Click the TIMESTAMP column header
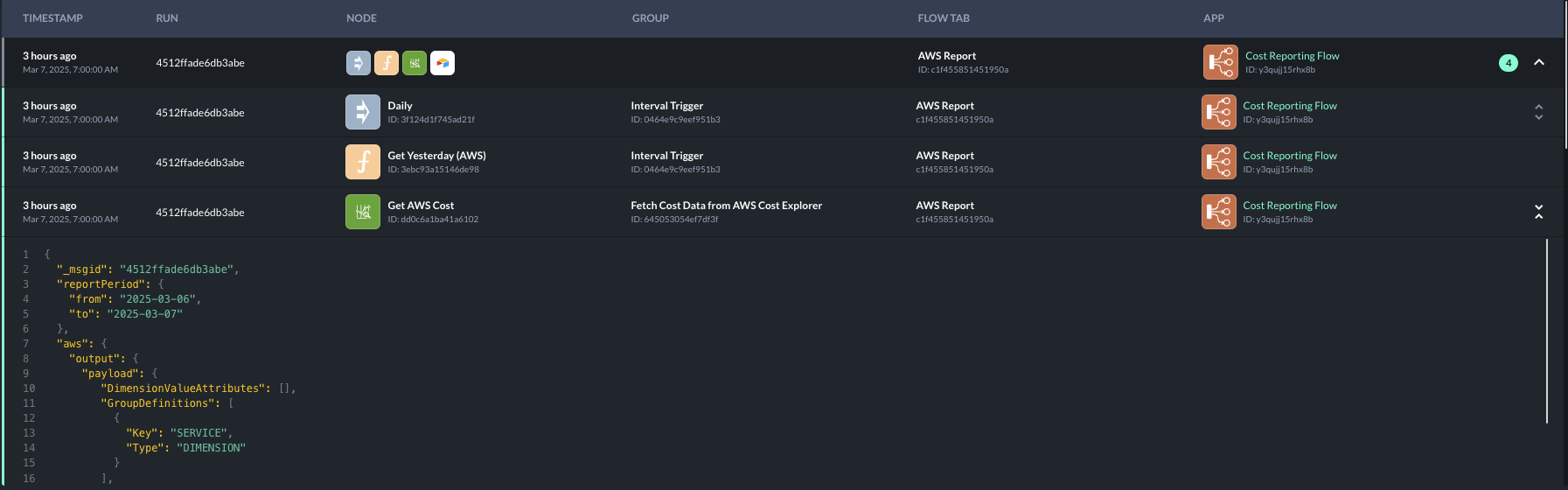1568x490 pixels. (x=52, y=18)
